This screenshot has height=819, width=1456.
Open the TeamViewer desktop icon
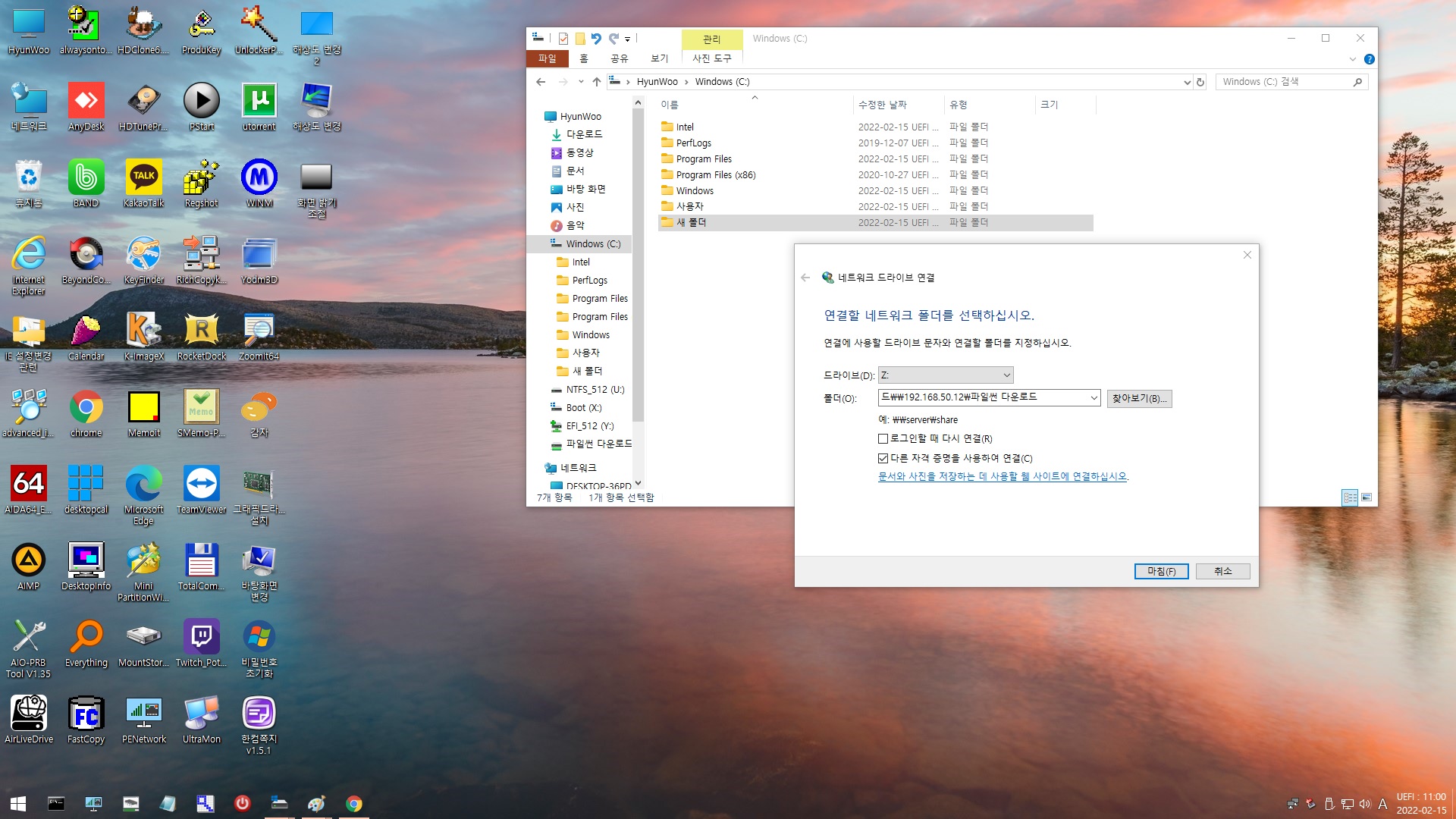click(x=201, y=490)
